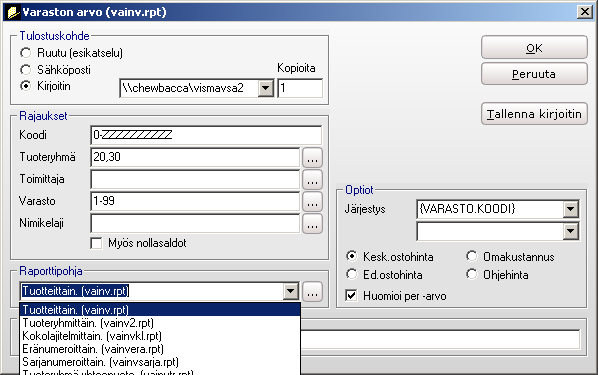The width and height of the screenshot is (598, 375).
Task: Click the Tuoteryhmä input field
Action: [x=195, y=157]
